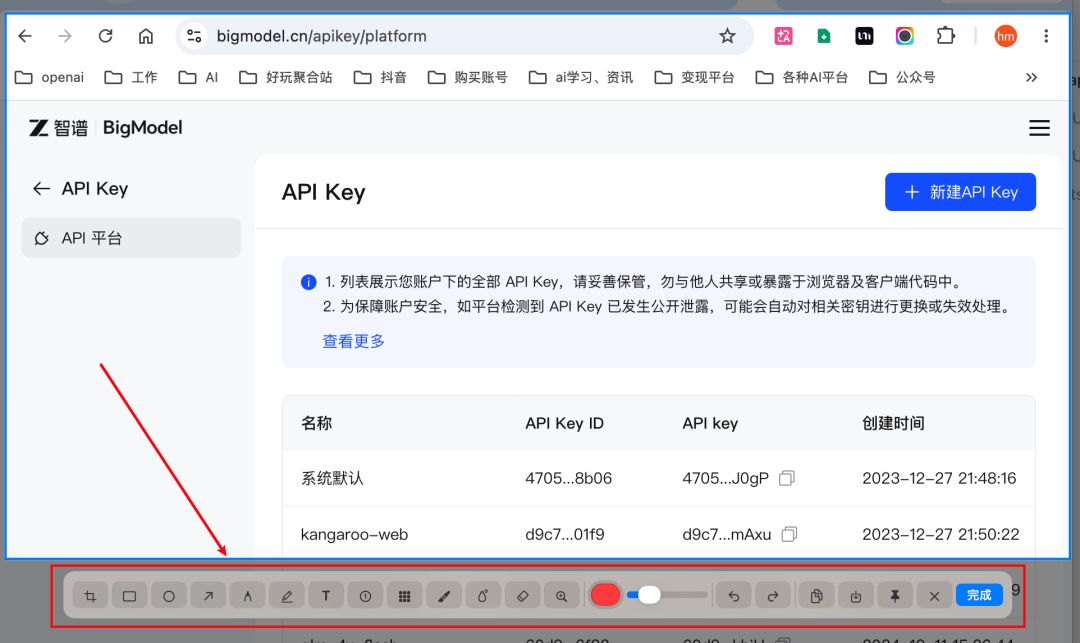Open the hm profile avatar
1080x643 pixels.
[1006, 36]
